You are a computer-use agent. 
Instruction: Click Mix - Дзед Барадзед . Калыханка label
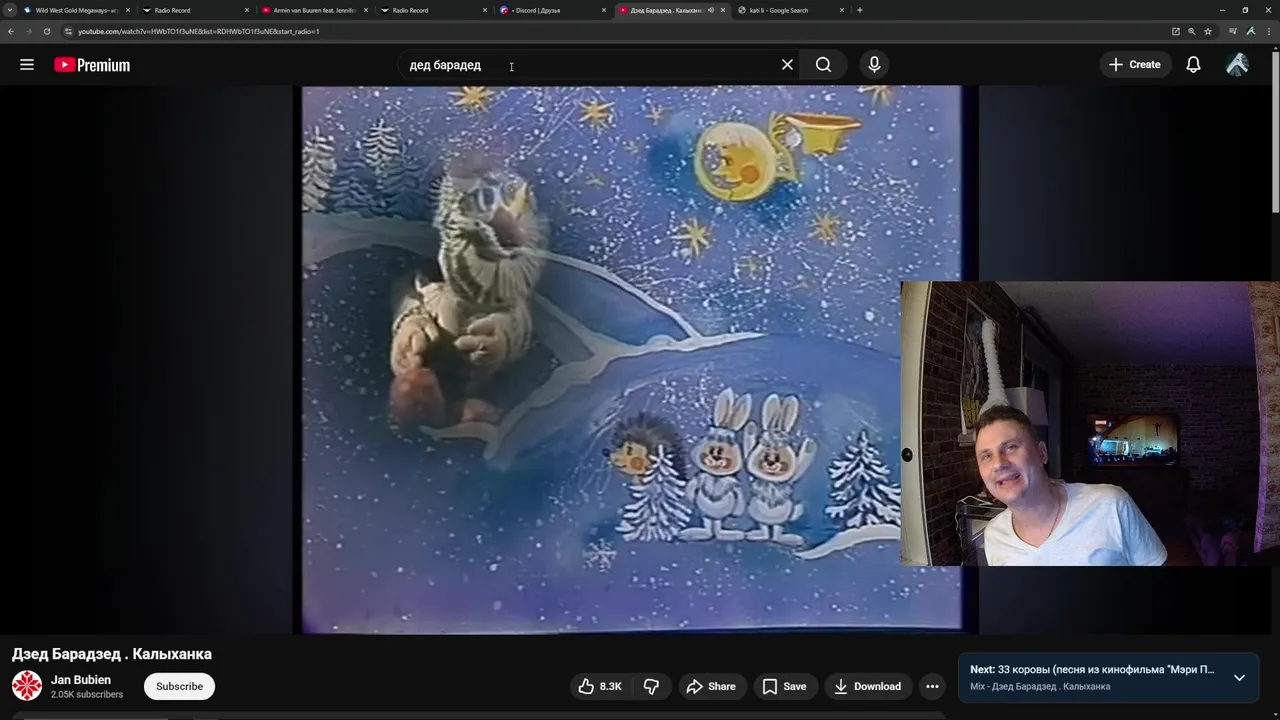(x=1040, y=687)
